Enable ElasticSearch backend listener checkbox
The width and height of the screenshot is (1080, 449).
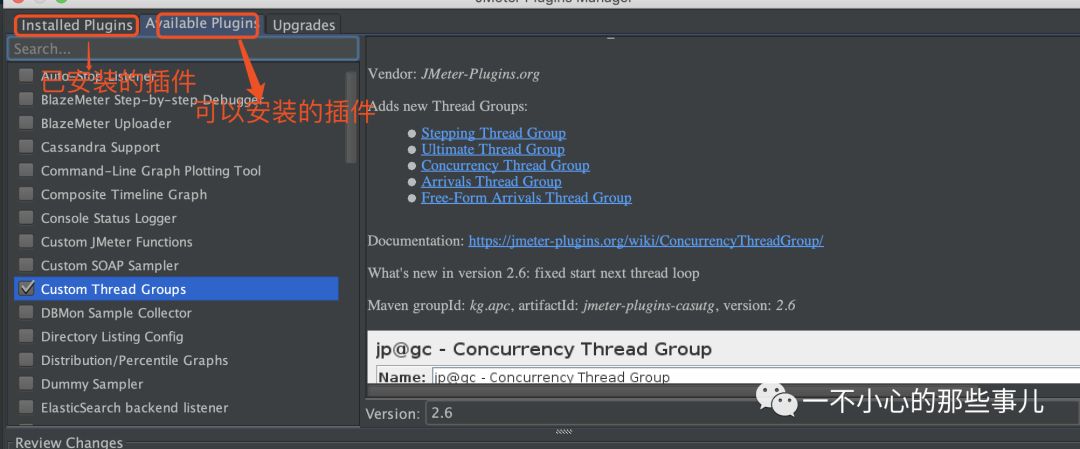point(26,407)
